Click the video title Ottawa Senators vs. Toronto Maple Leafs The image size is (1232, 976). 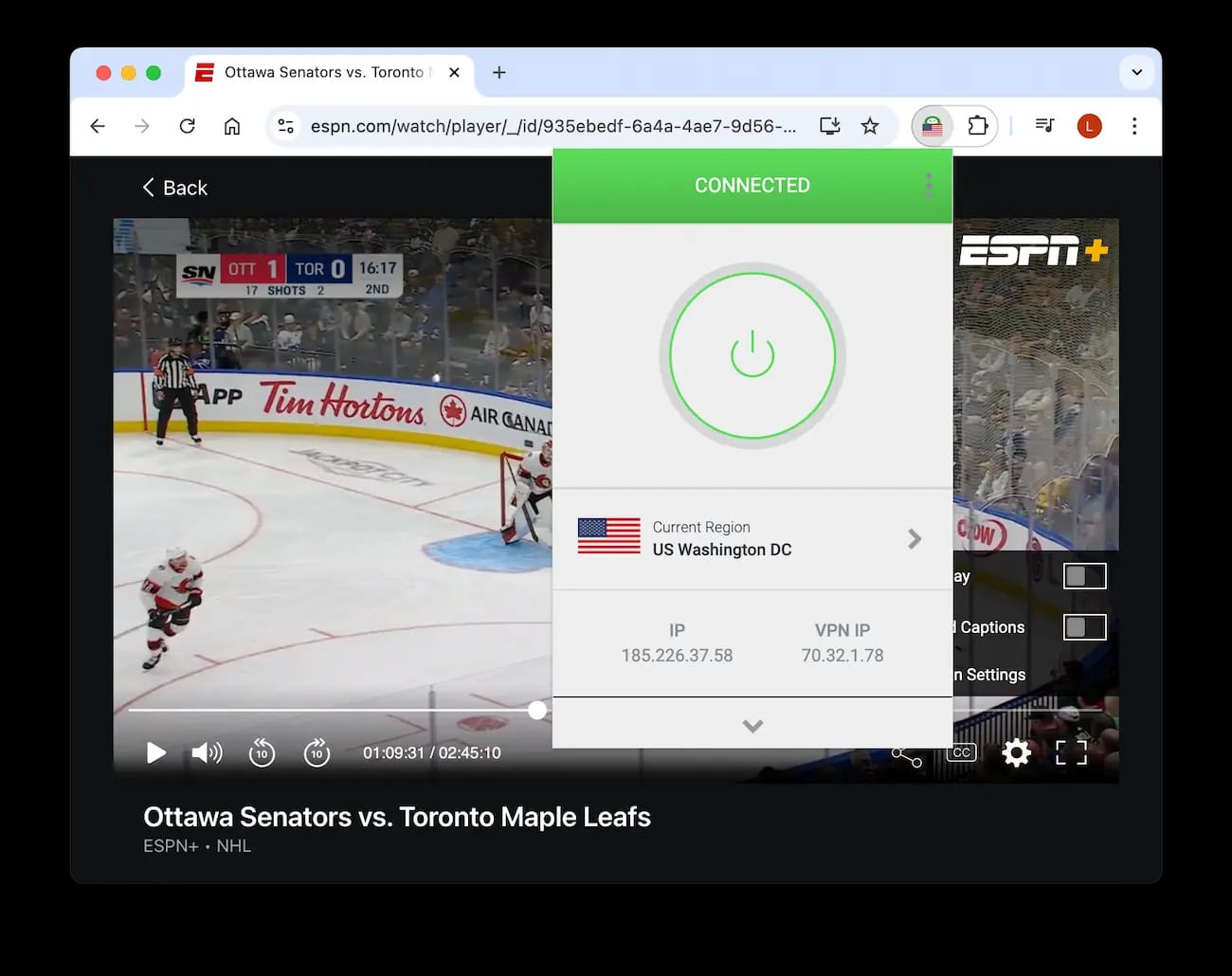(397, 817)
